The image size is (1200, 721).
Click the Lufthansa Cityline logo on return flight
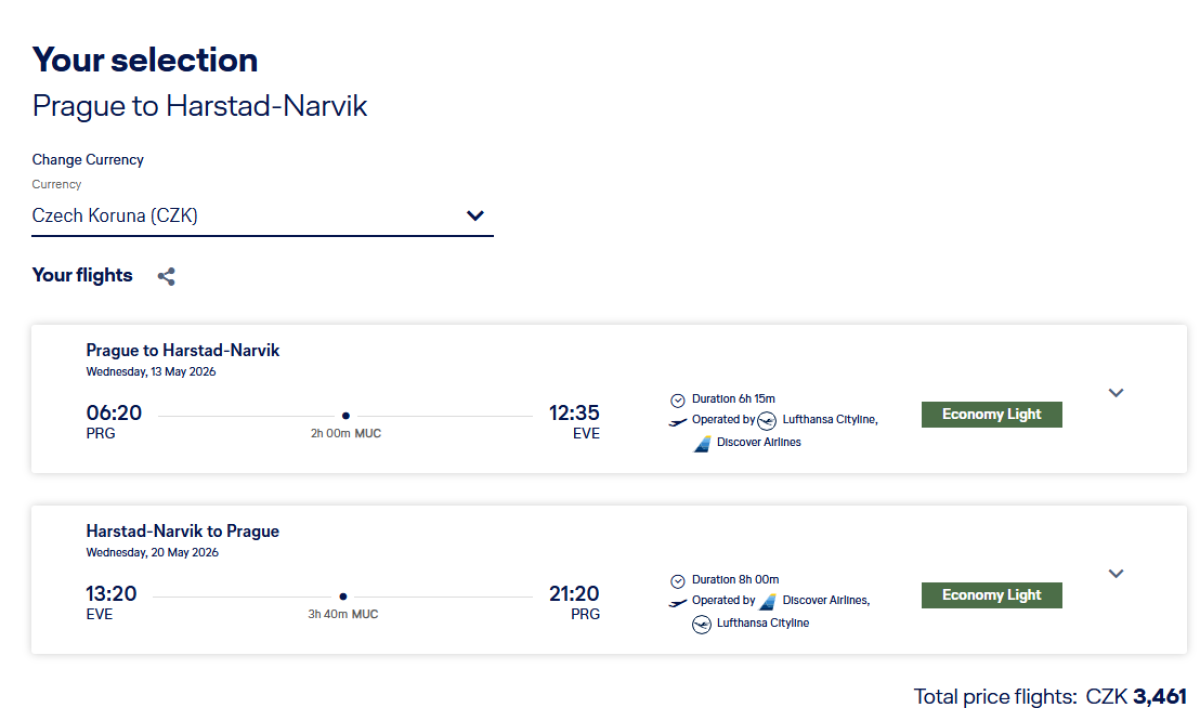tap(702, 624)
